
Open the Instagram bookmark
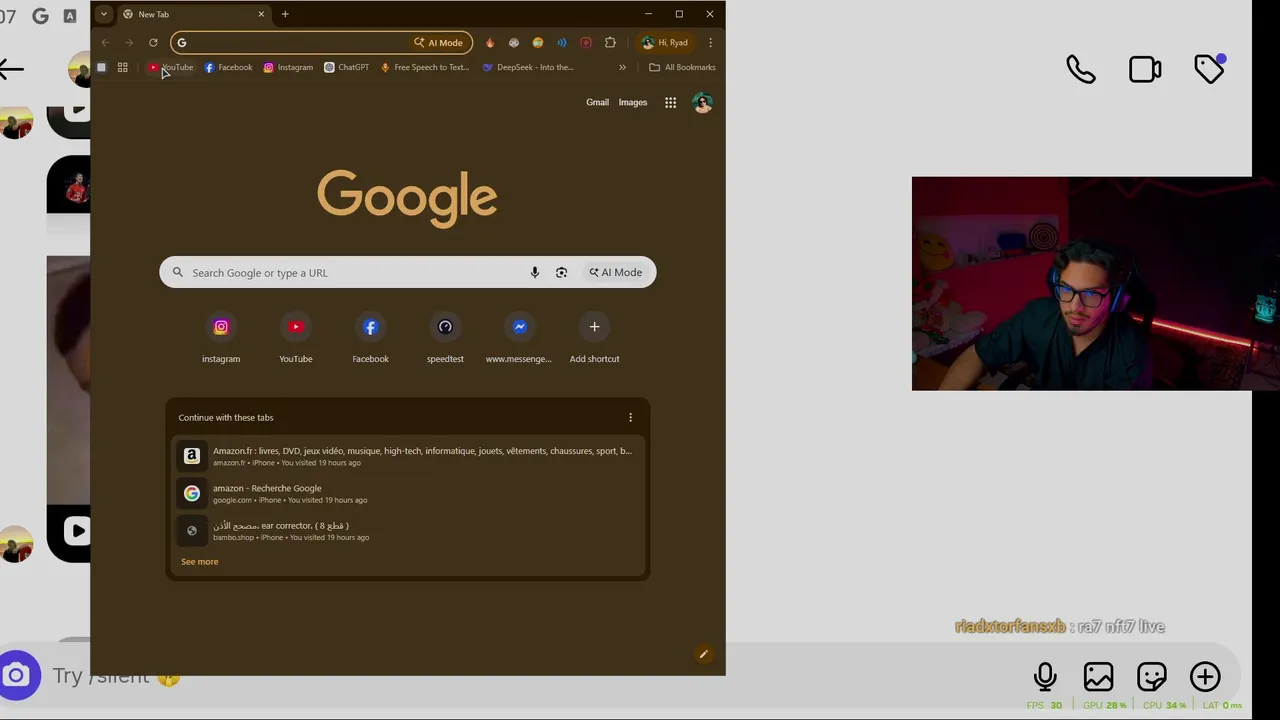288,67
